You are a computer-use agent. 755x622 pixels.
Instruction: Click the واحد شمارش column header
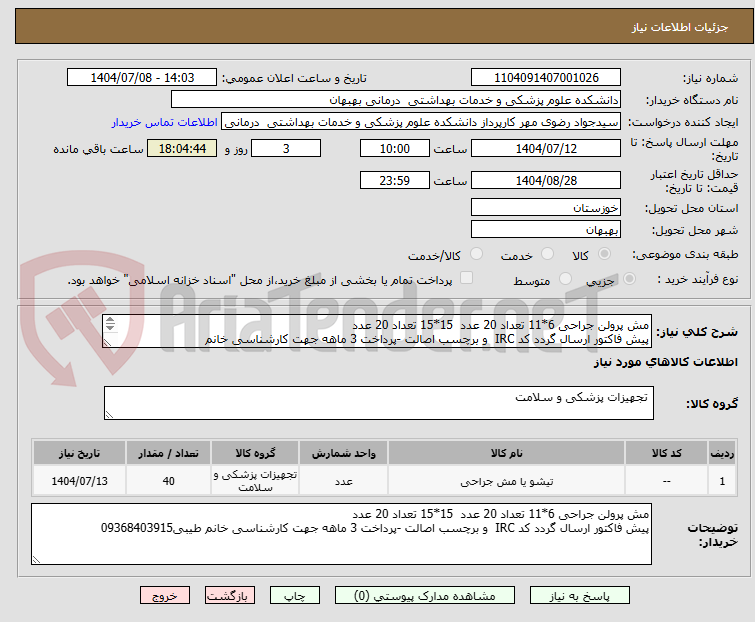click(344, 453)
